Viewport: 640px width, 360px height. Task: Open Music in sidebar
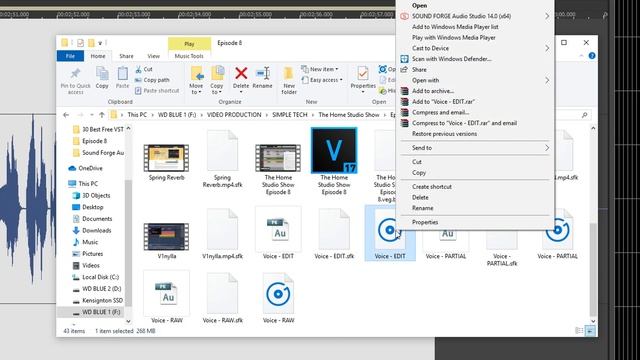tap(85, 242)
